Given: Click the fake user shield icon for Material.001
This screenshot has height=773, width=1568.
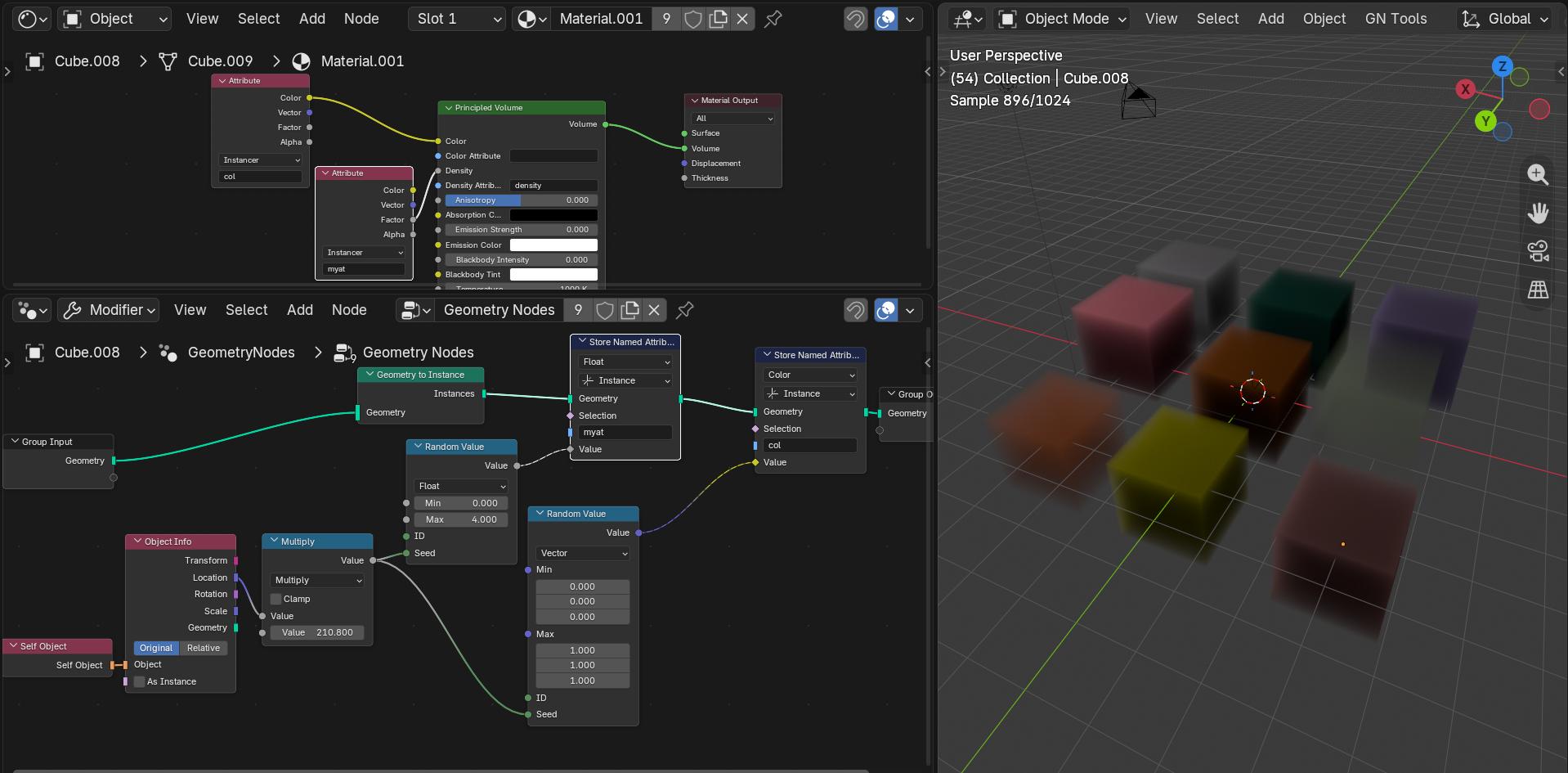Looking at the screenshot, I should (x=692, y=19).
